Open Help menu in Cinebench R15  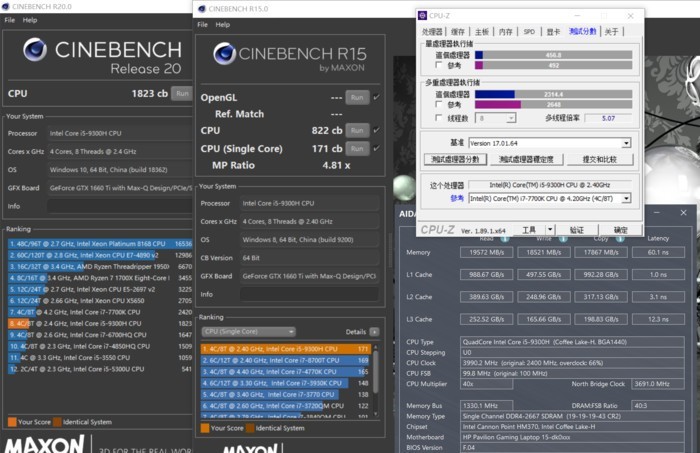(x=223, y=25)
